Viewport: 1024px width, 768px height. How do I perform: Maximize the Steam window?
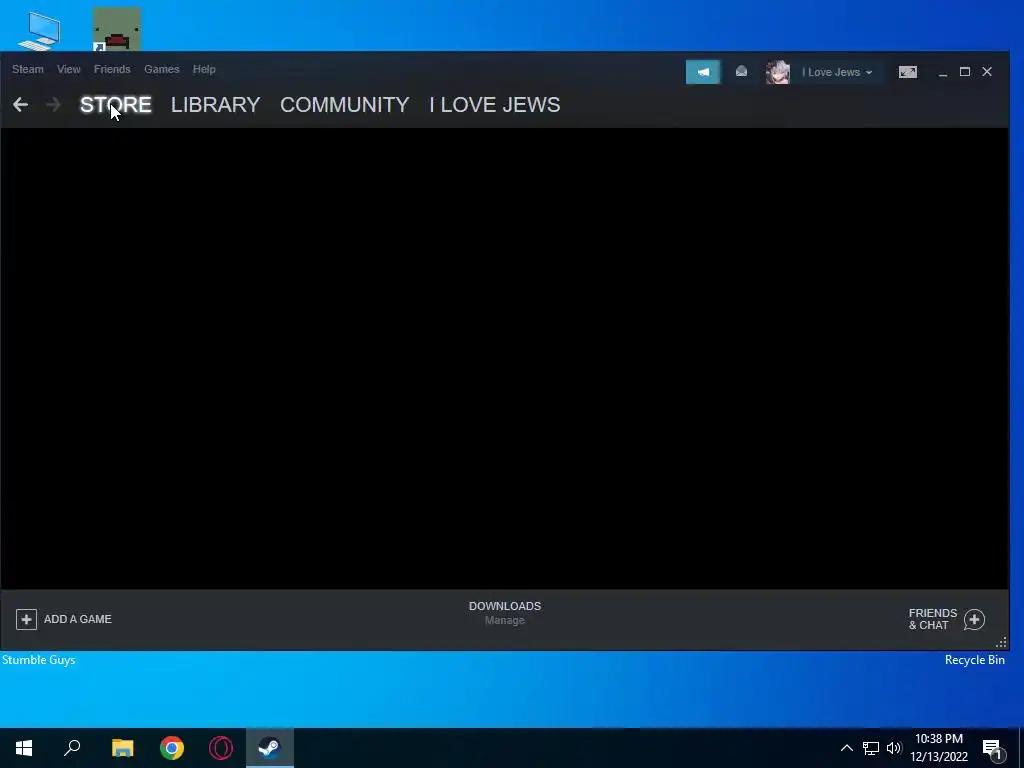(x=965, y=72)
